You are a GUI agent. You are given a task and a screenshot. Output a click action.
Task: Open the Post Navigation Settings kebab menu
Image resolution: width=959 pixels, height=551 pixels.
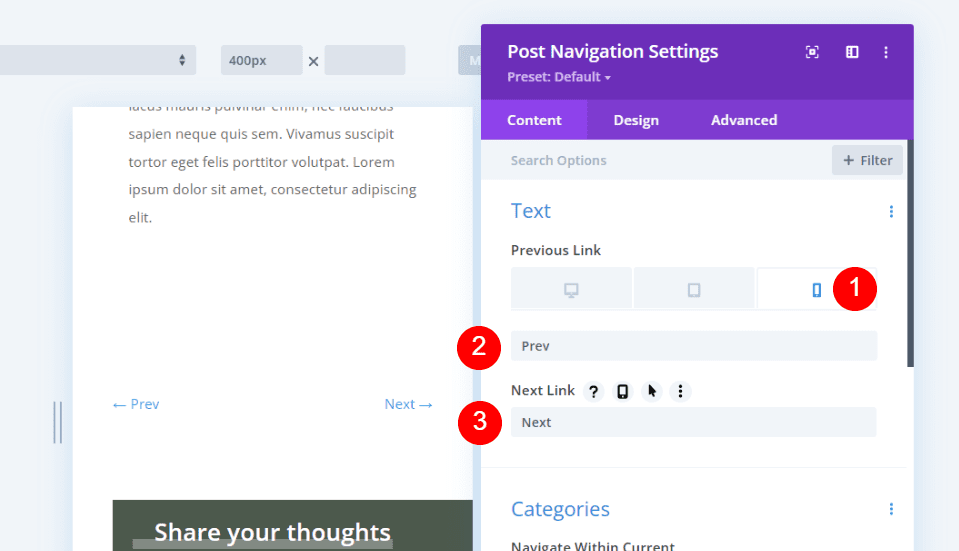click(886, 52)
